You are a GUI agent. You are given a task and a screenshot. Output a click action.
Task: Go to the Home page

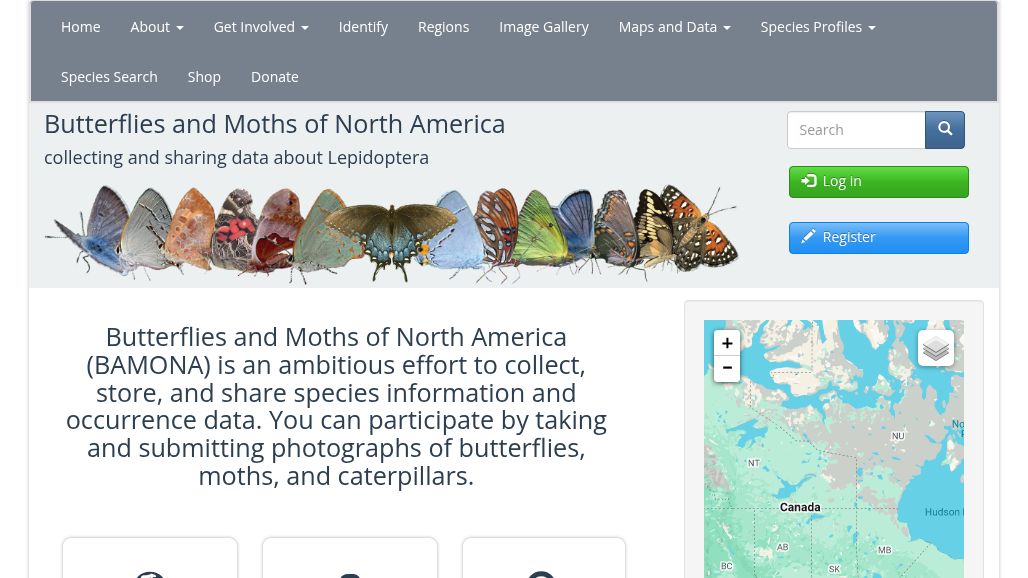coord(80,27)
